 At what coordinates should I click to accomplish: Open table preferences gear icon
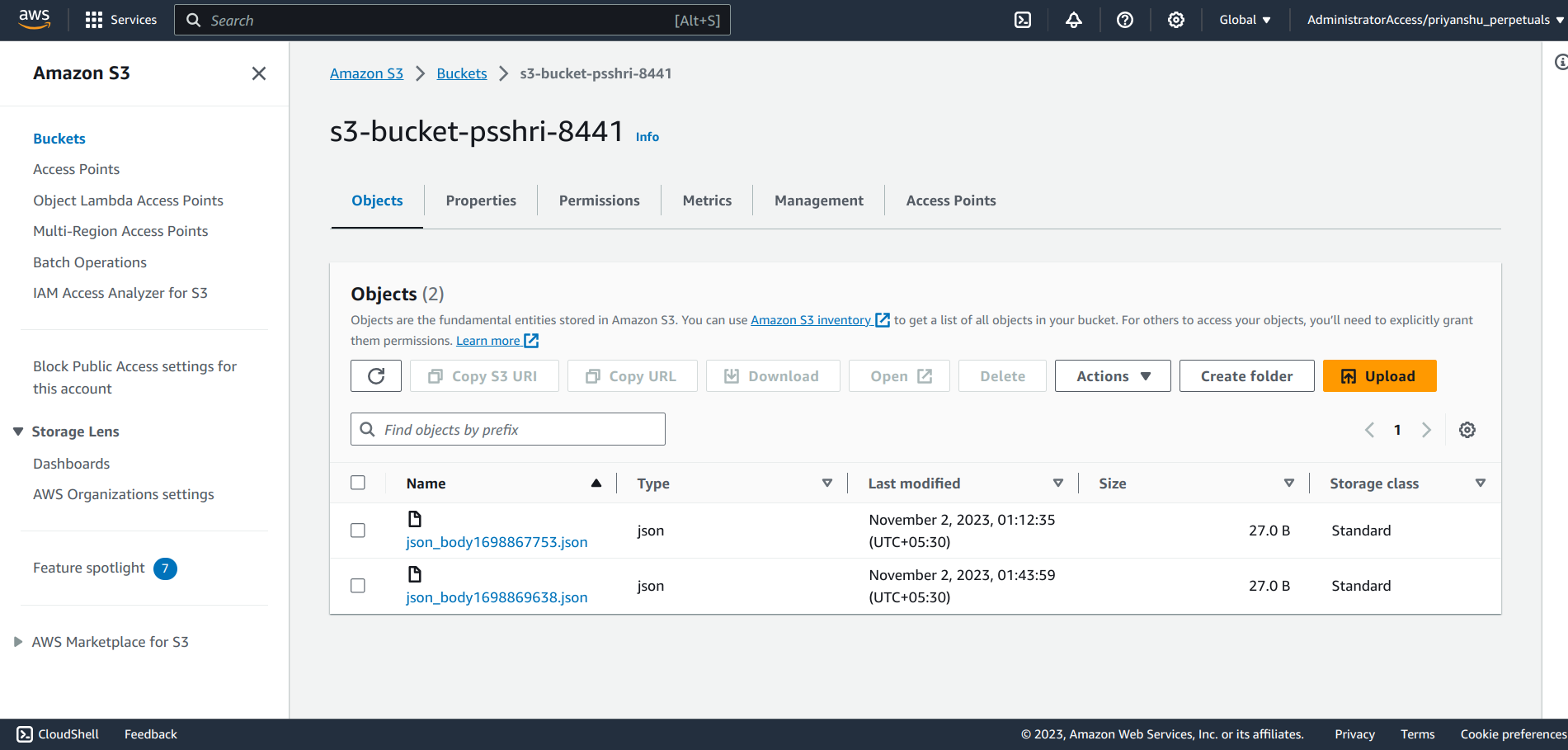(x=1467, y=430)
